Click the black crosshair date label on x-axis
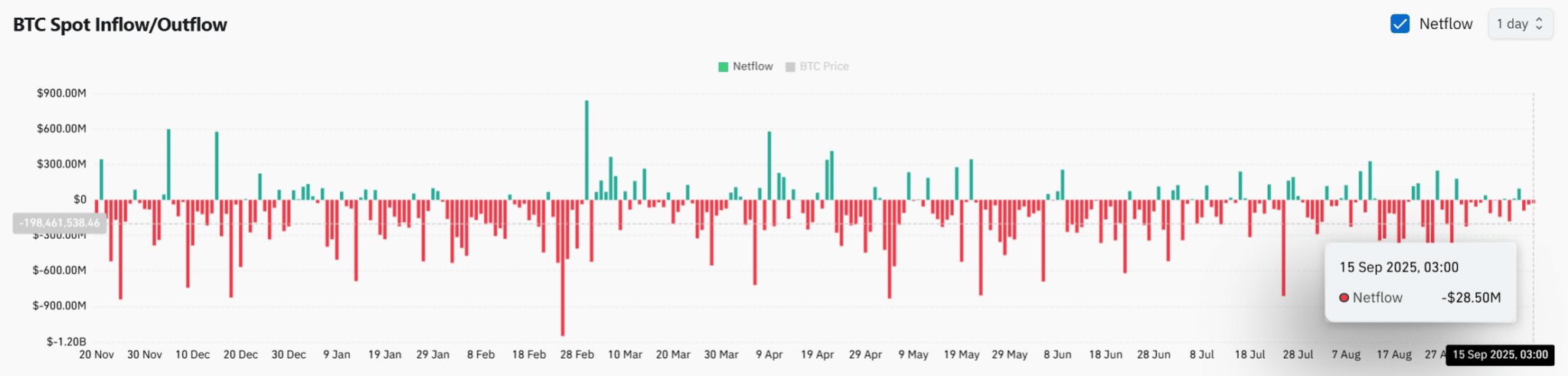 [x=1500, y=355]
